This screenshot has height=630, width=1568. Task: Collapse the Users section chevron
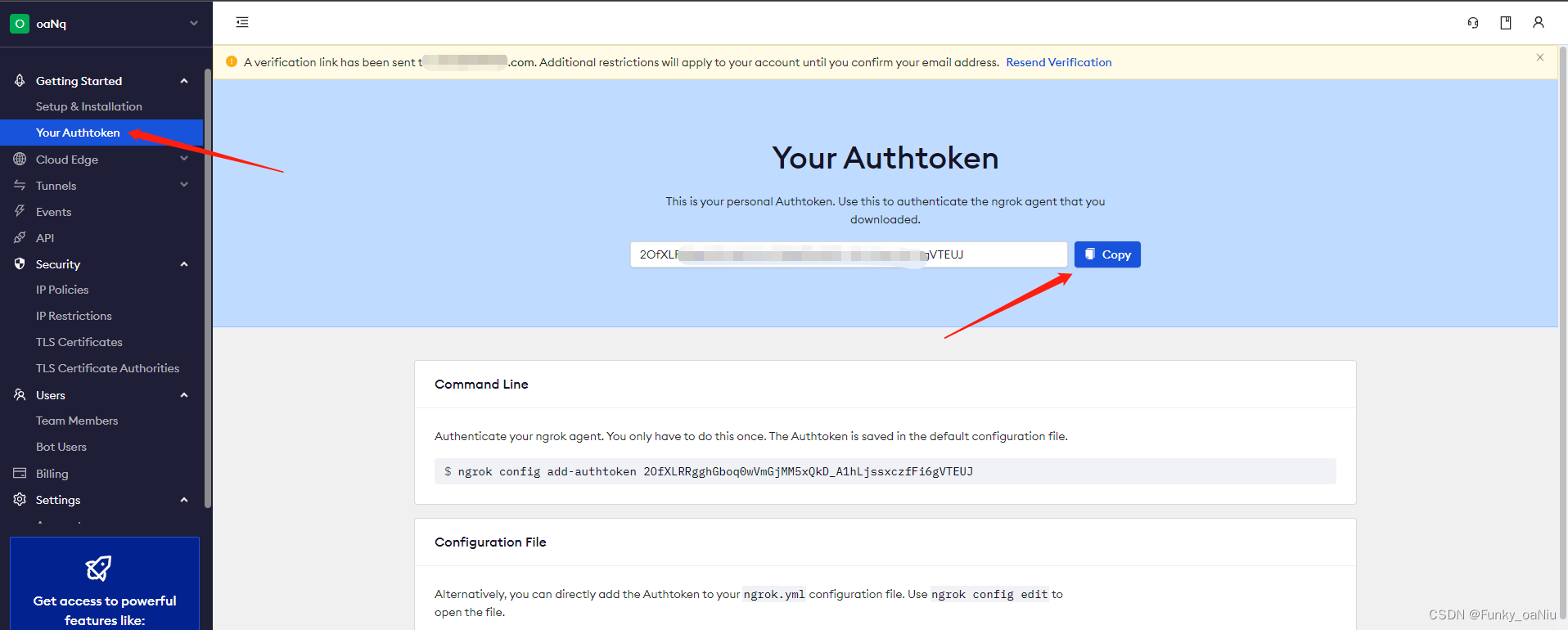click(x=184, y=395)
